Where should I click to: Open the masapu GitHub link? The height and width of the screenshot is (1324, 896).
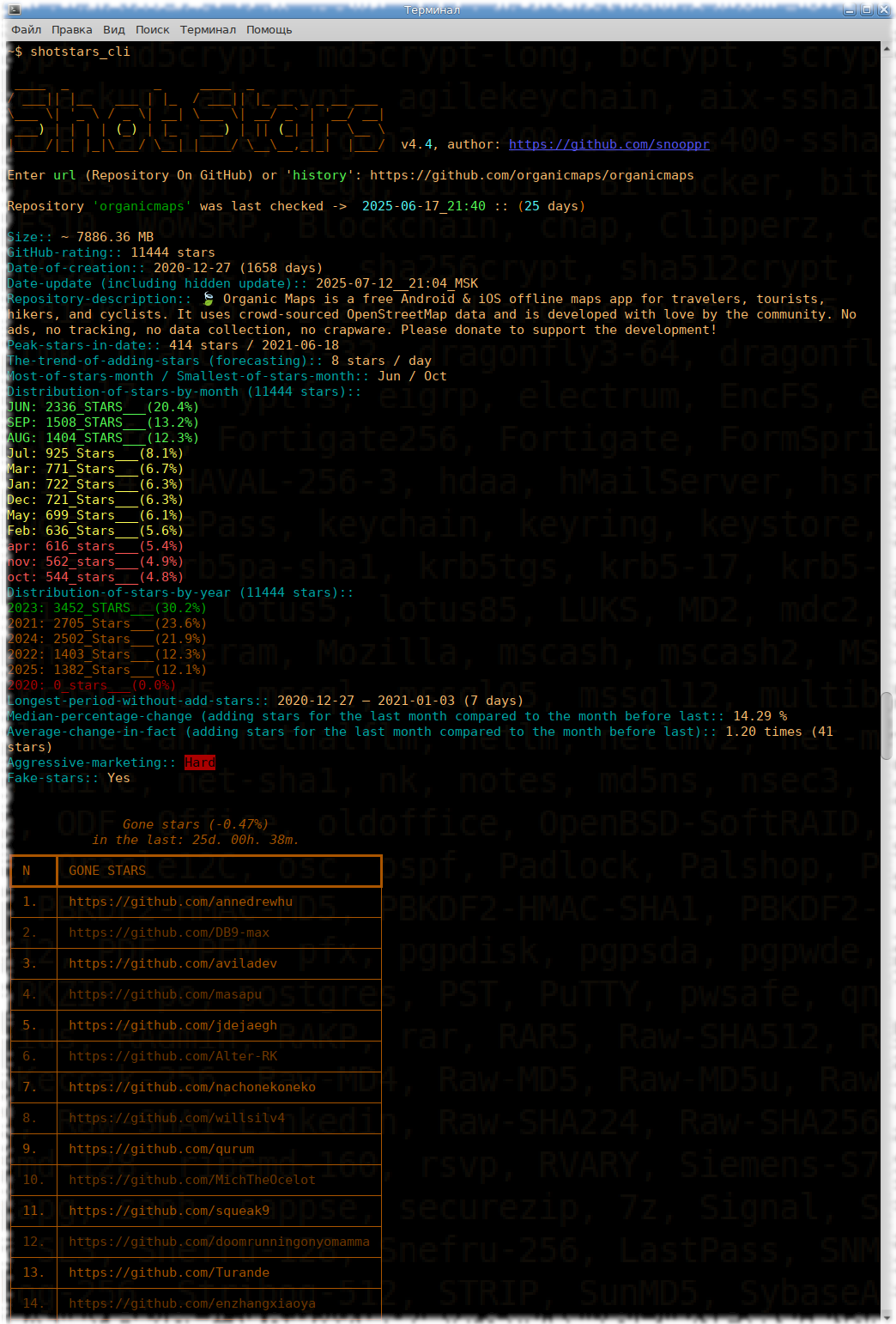(x=165, y=994)
